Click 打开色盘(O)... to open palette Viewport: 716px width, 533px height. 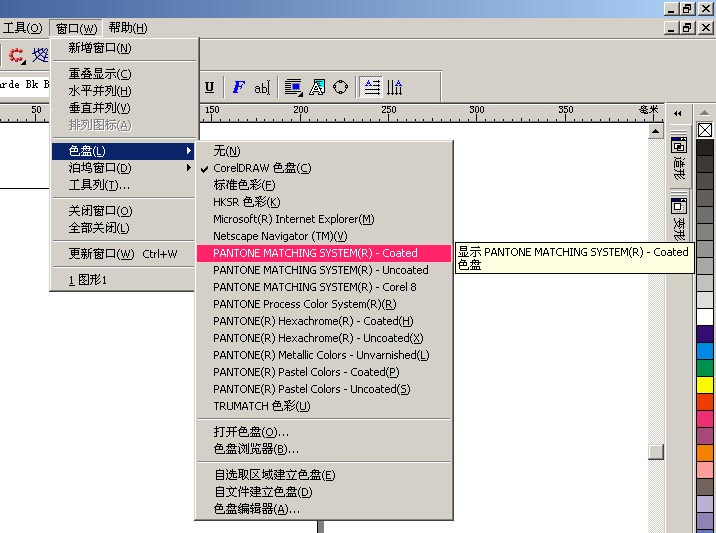[324, 432]
